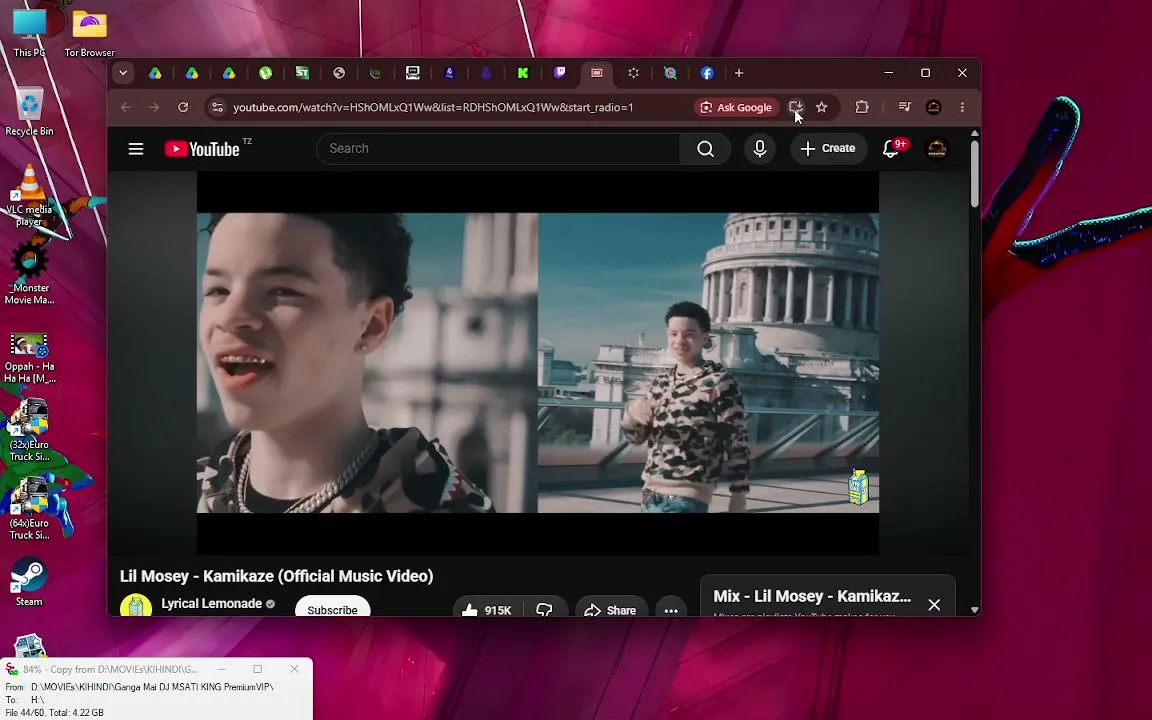Viewport: 1152px width, 720px height.
Task: Open the browser Extensions puzzle icon
Action: coord(862,107)
